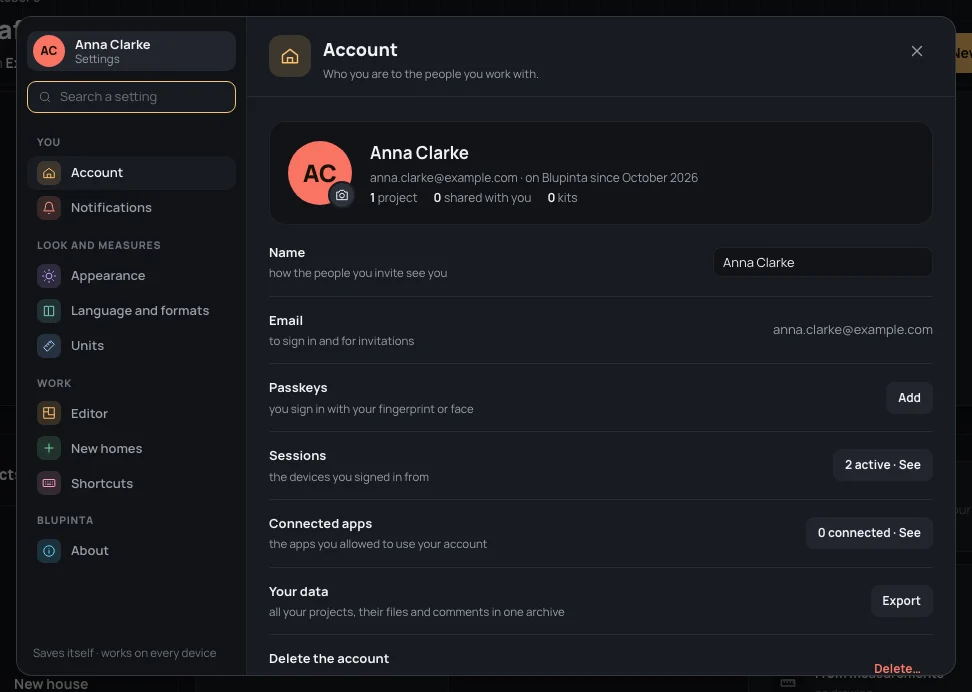Image resolution: width=972 pixels, height=692 pixels.
Task: Click the search magnifier icon
Action: [x=45, y=97]
